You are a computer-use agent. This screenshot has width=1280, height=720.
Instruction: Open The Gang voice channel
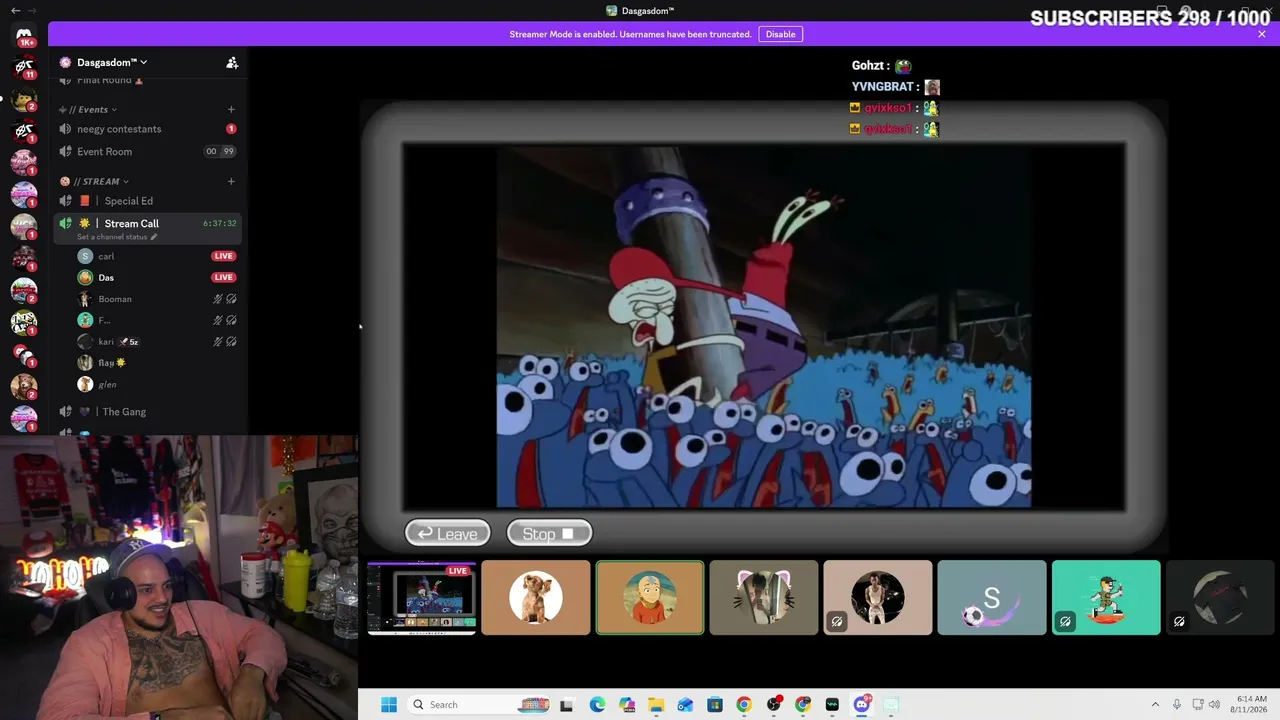[148, 412]
